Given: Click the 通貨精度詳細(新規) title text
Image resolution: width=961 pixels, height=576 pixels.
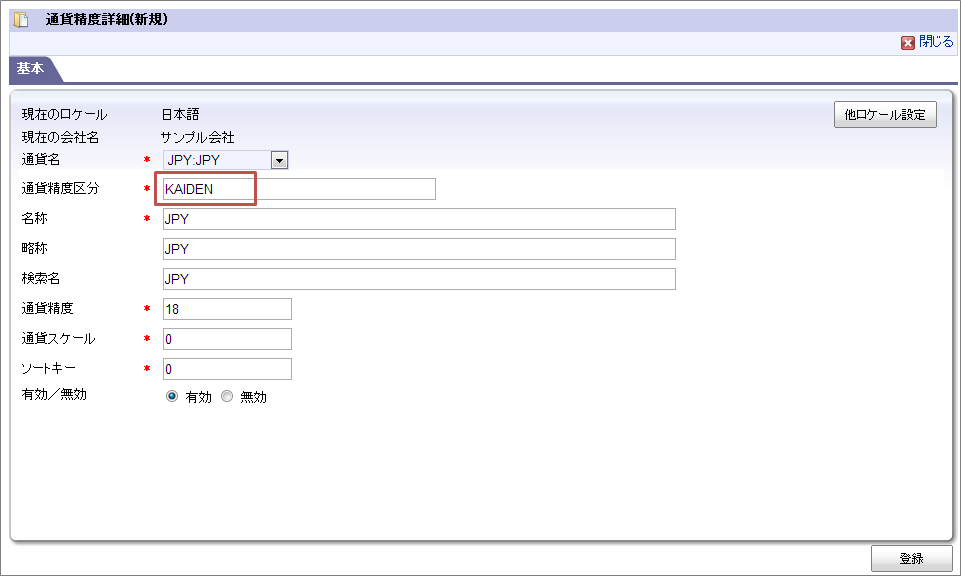Looking at the screenshot, I should tap(107, 20).
